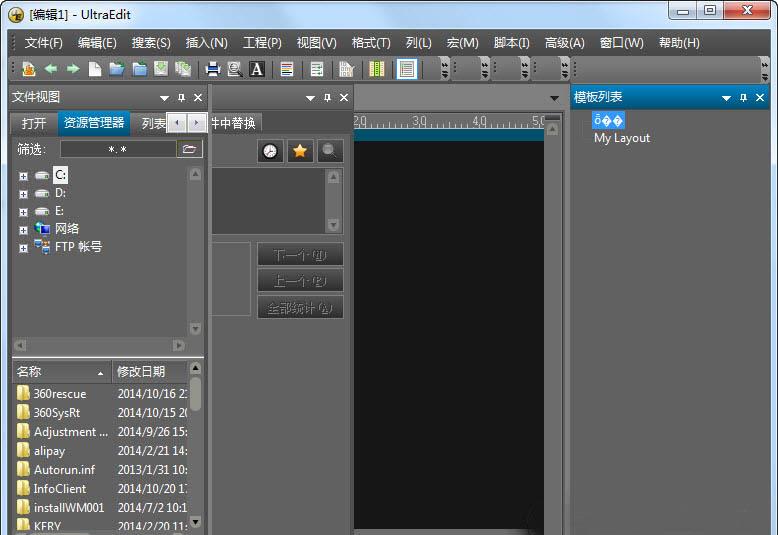
Task: Sort by the 修改日期 column header
Action: [x=150, y=371]
